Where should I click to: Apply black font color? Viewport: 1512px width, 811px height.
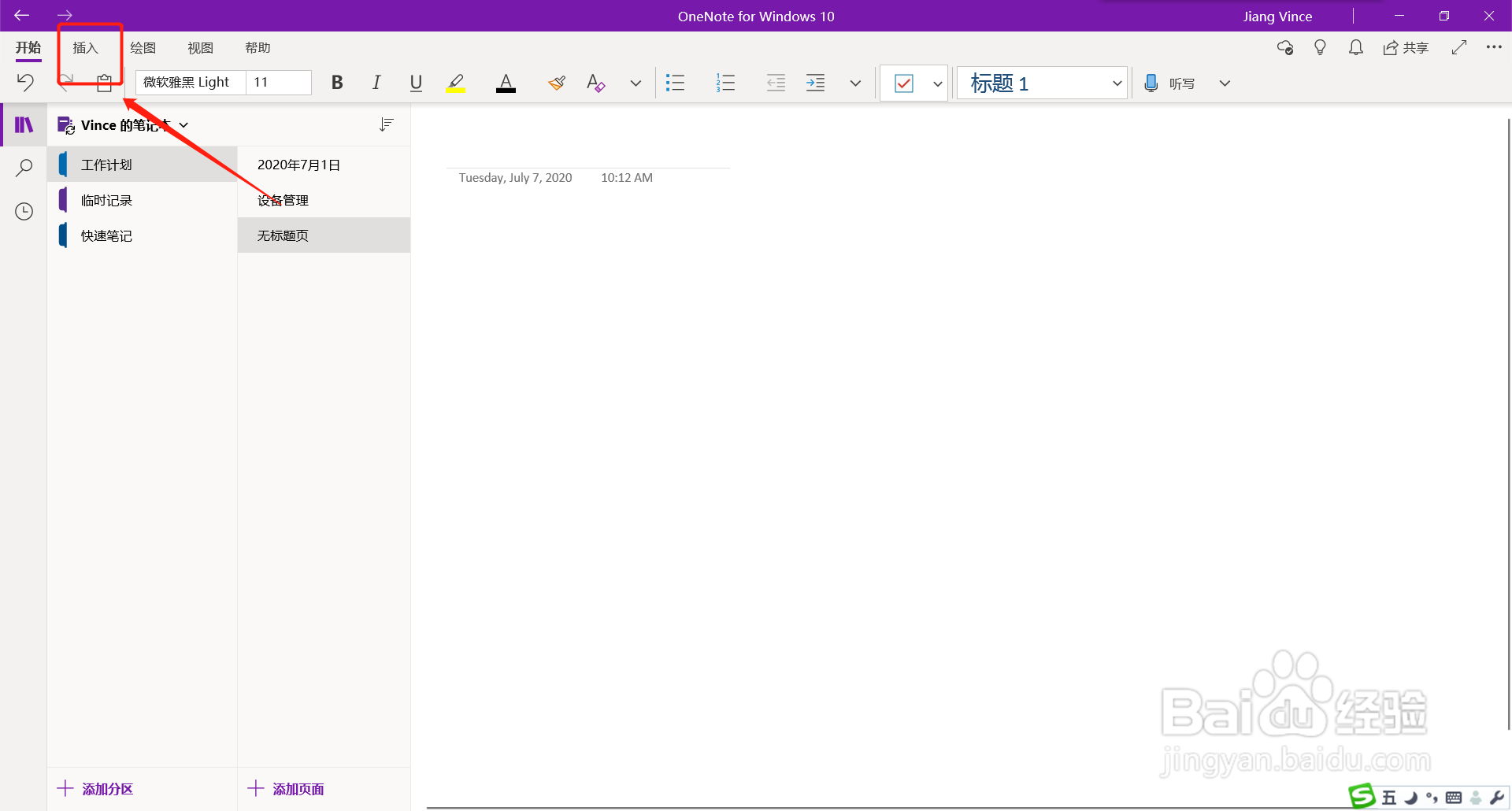click(x=506, y=83)
